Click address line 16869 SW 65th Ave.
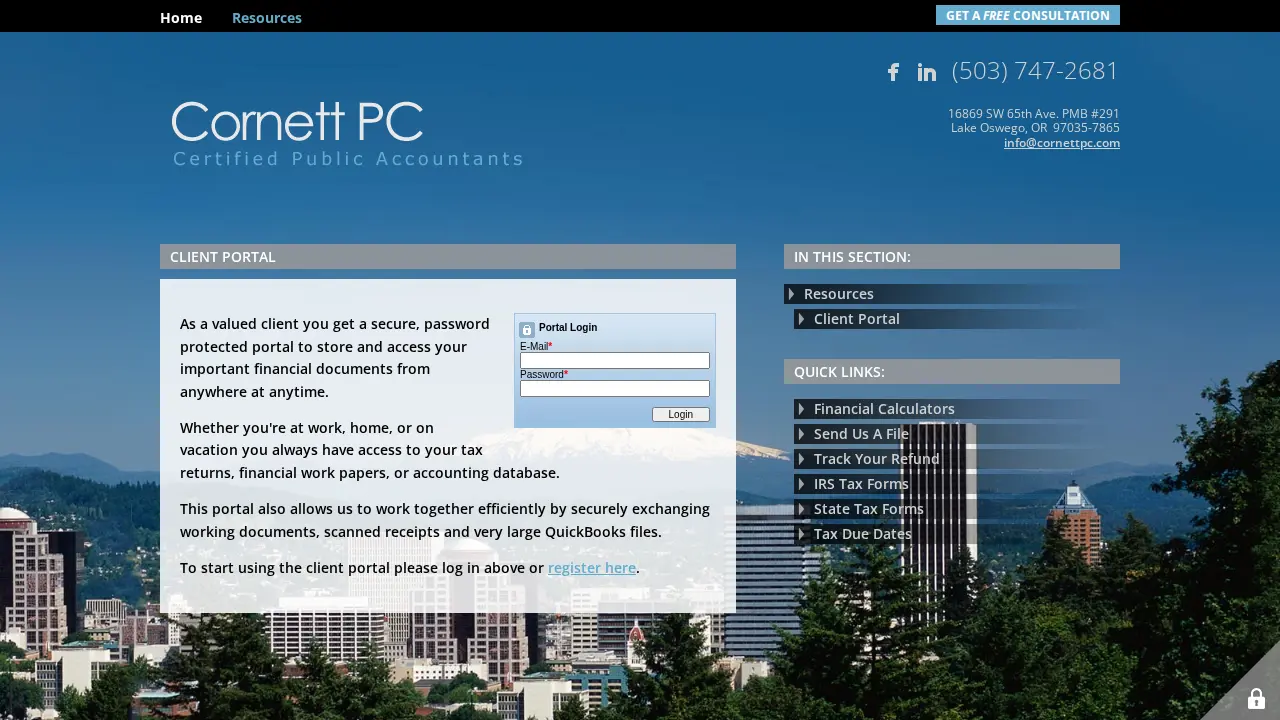 [1034, 114]
